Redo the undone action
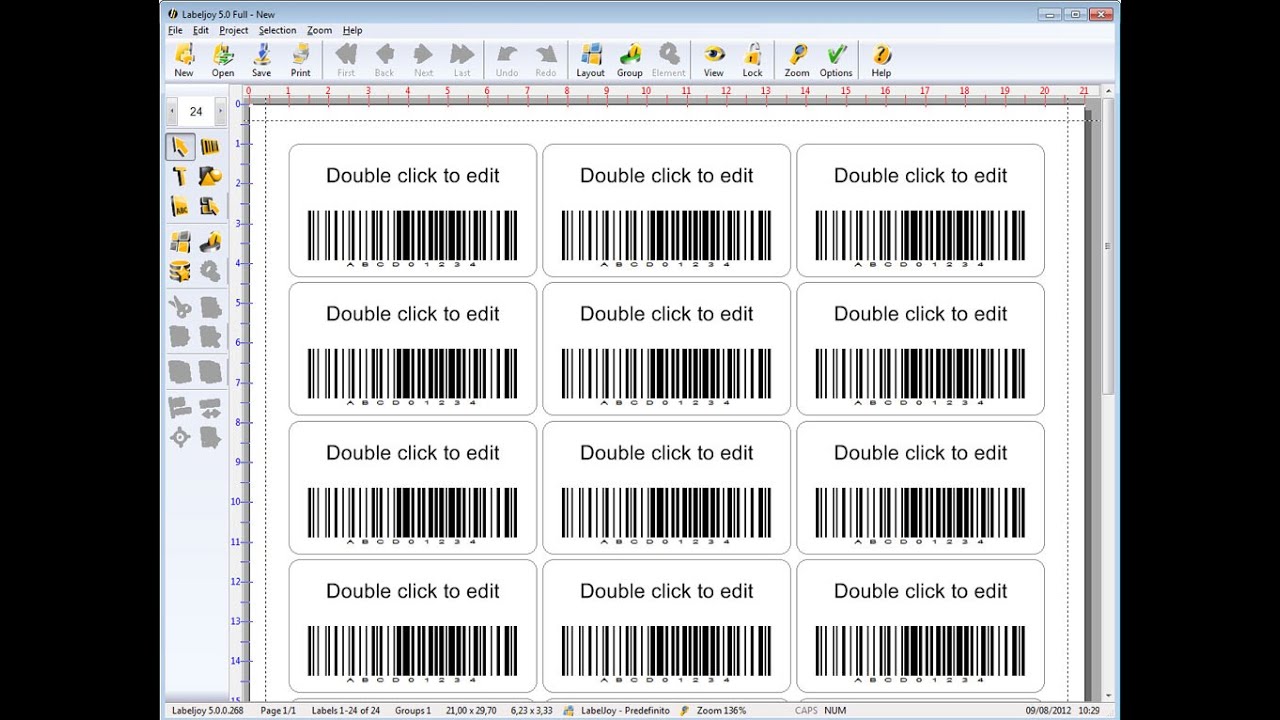This screenshot has height=720, width=1280. [546, 60]
